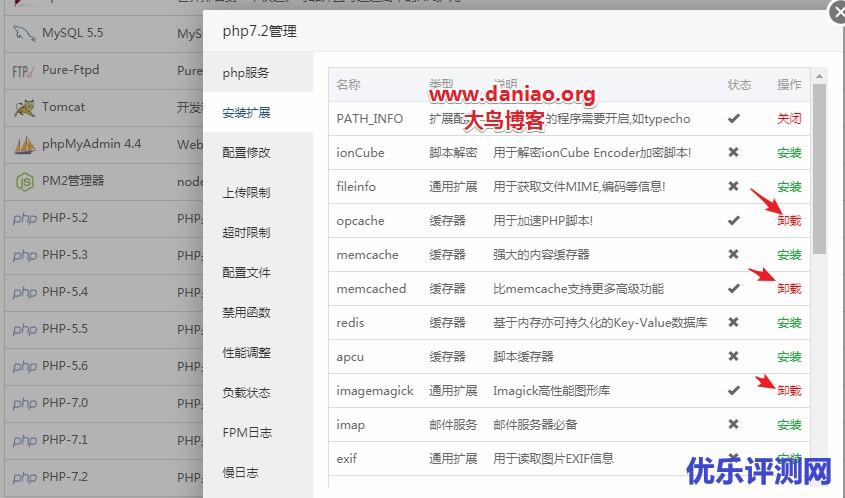Click the PHP-7.0 php logo icon
Viewport: 845px width, 498px height.
[x=24, y=403]
